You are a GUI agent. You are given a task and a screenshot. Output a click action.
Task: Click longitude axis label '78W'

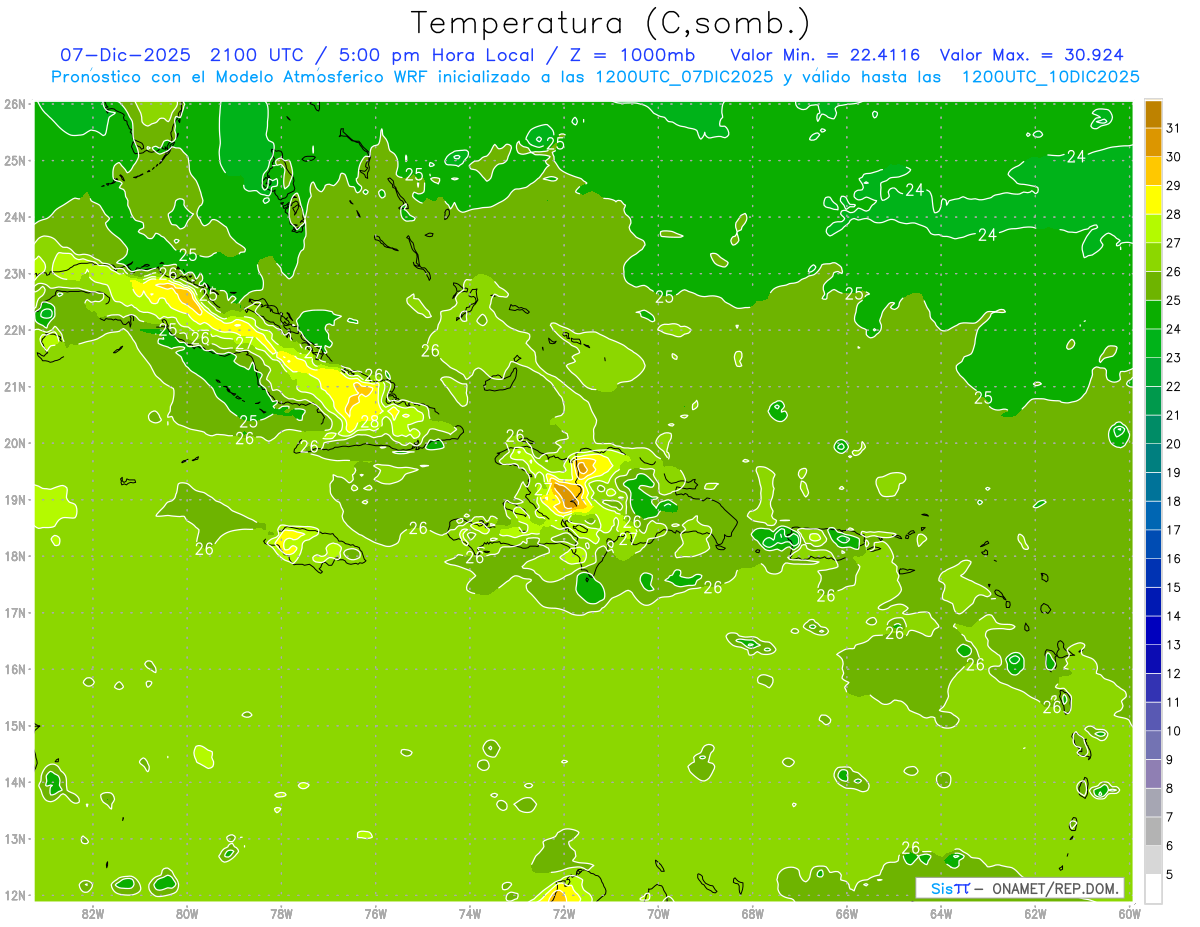coord(281,913)
